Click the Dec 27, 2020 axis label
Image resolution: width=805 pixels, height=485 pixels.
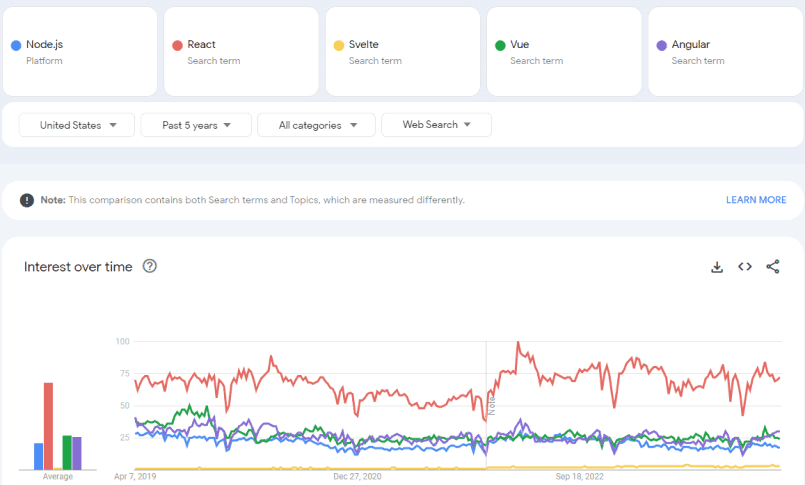[x=357, y=476]
